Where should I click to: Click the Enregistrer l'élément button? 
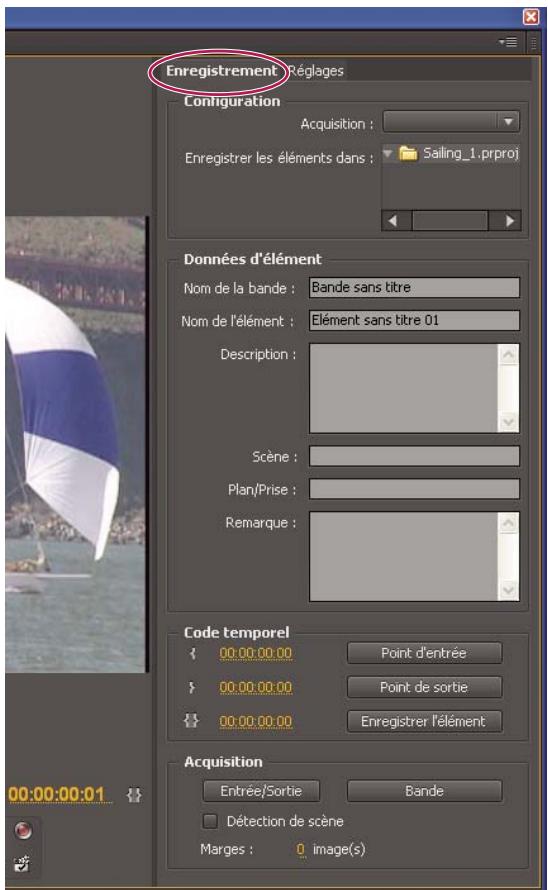424,721
